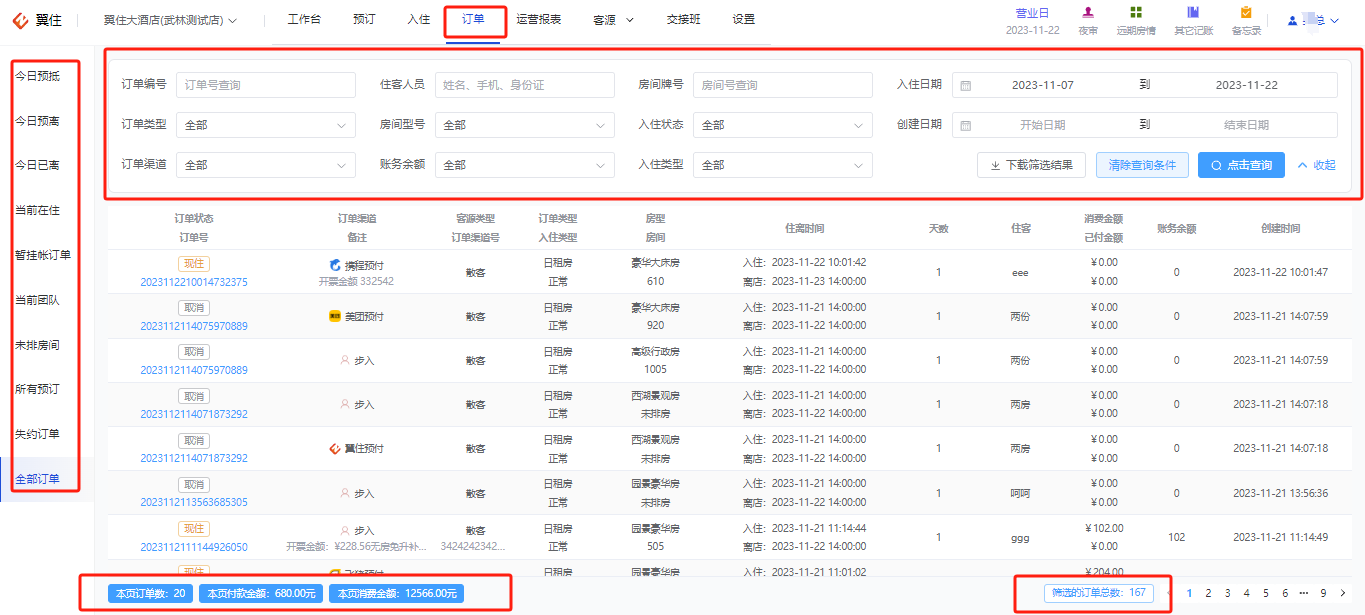Open order 2023112210014732375
1365x615 pixels.
click(194, 282)
